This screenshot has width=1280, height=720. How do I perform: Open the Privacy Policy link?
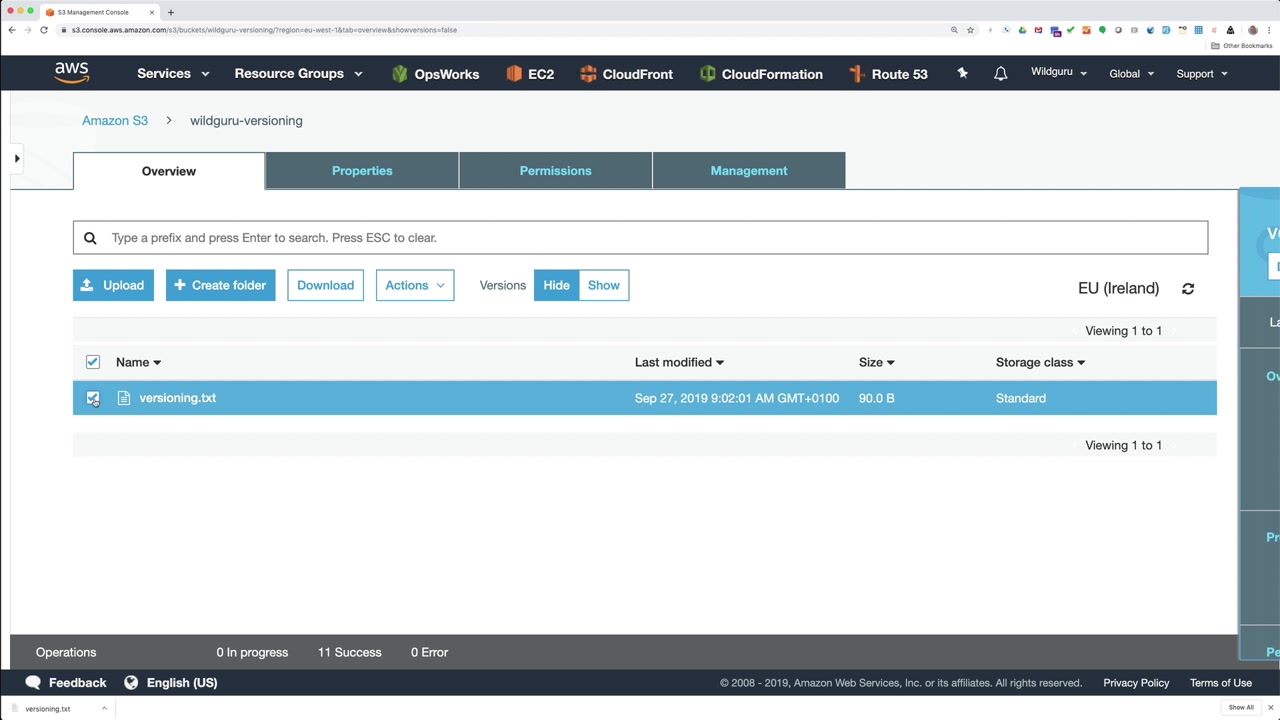pos(1136,683)
